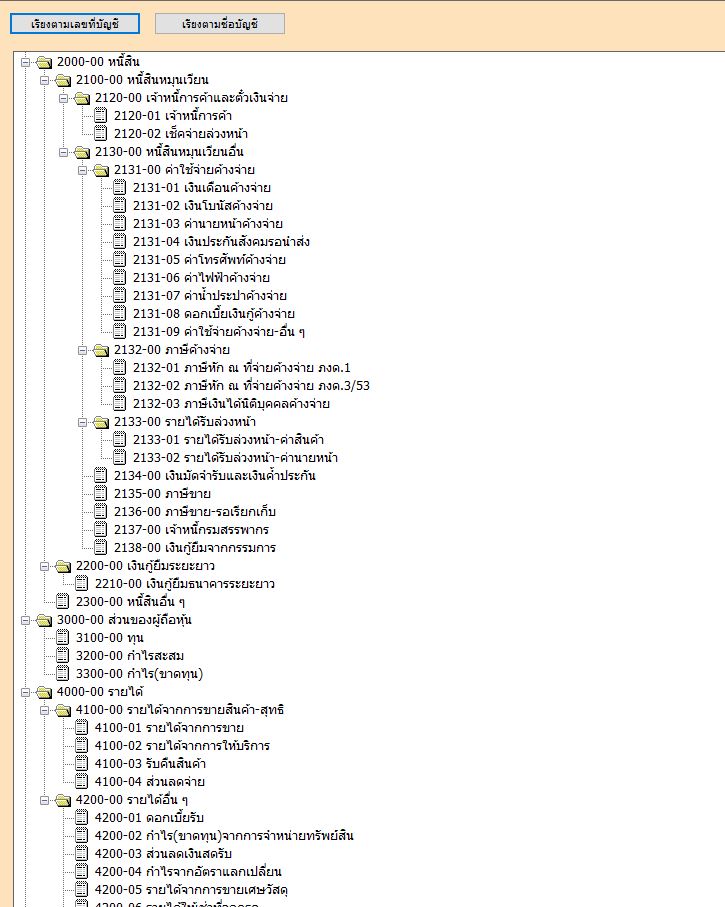Collapse the 2000-00 หนี้สิน tree node
This screenshot has height=907, width=725.
[26, 62]
